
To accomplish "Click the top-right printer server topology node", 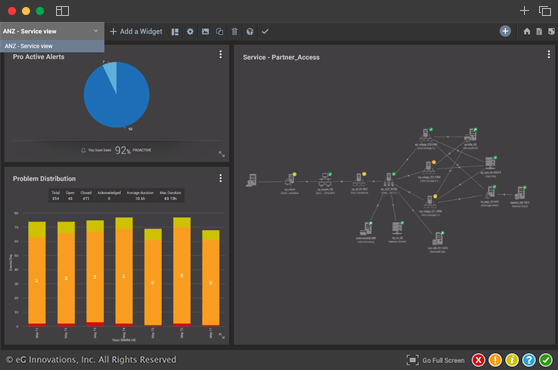I will [x=471, y=136].
